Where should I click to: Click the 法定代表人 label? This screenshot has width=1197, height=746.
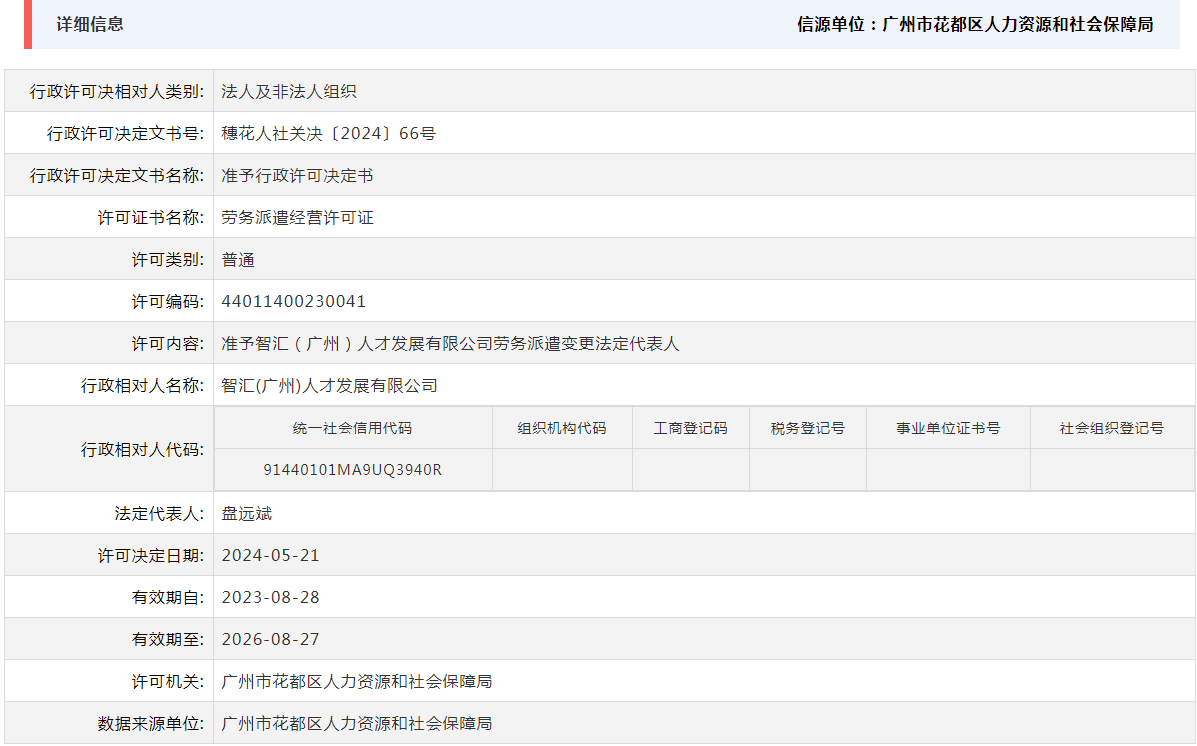[x=159, y=514]
